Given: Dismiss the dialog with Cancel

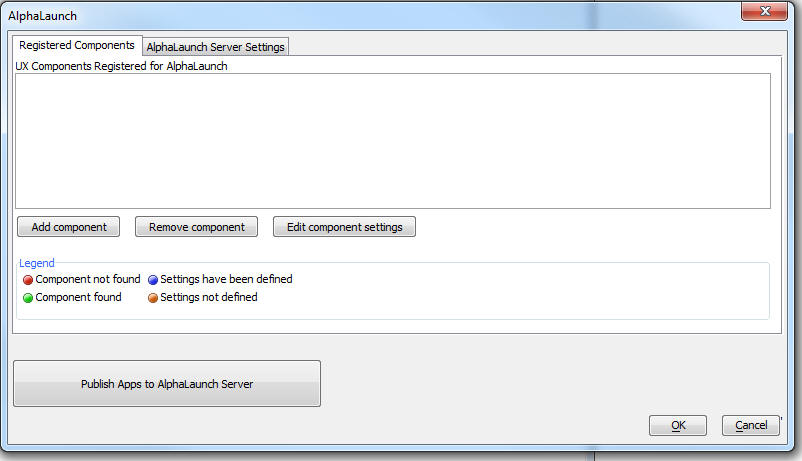Looking at the screenshot, I should click(751, 425).
